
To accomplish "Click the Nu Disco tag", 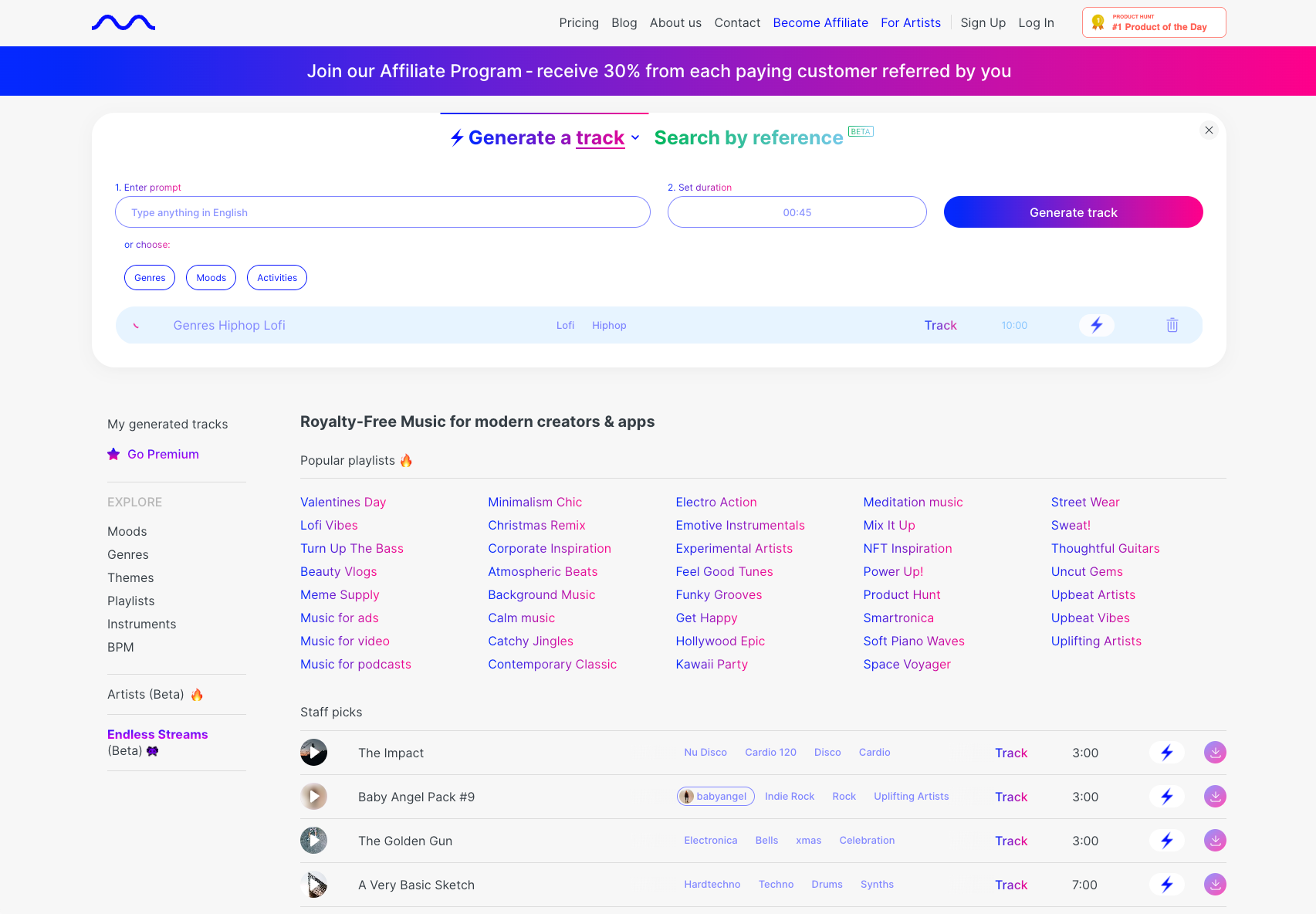I will pos(705,752).
